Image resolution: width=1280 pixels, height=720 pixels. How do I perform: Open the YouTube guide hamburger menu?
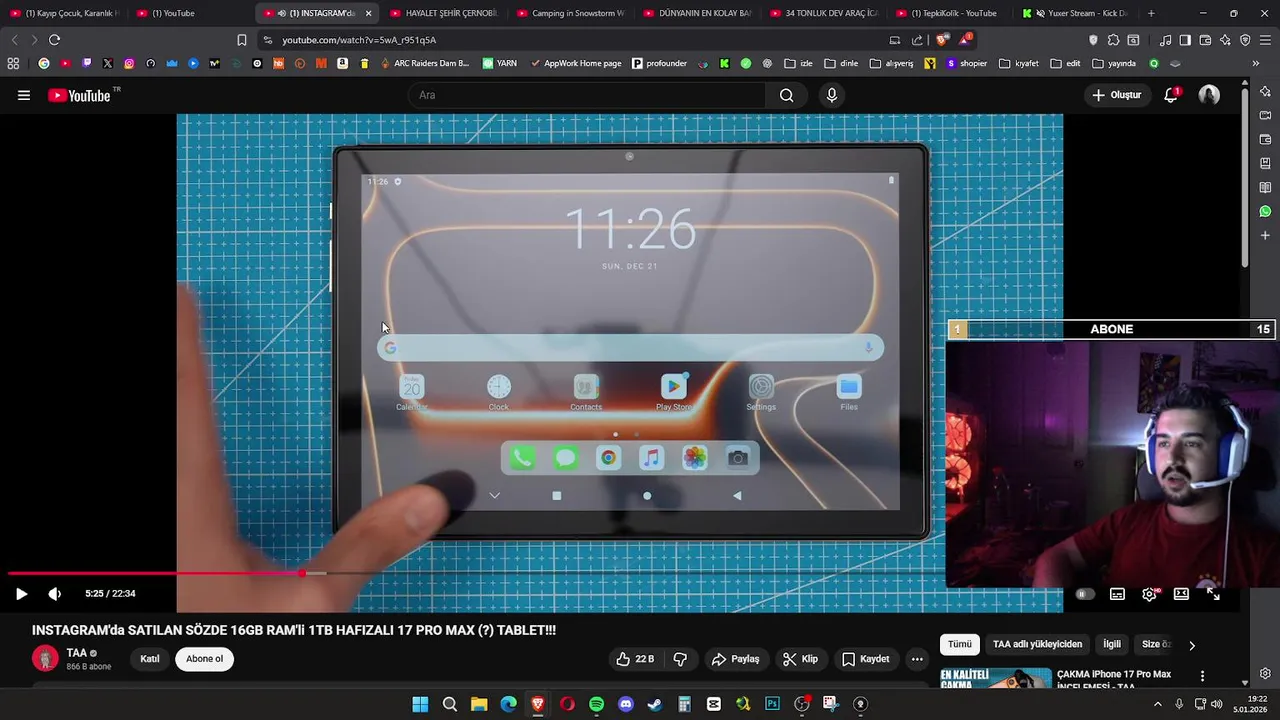tap(24, 95)
